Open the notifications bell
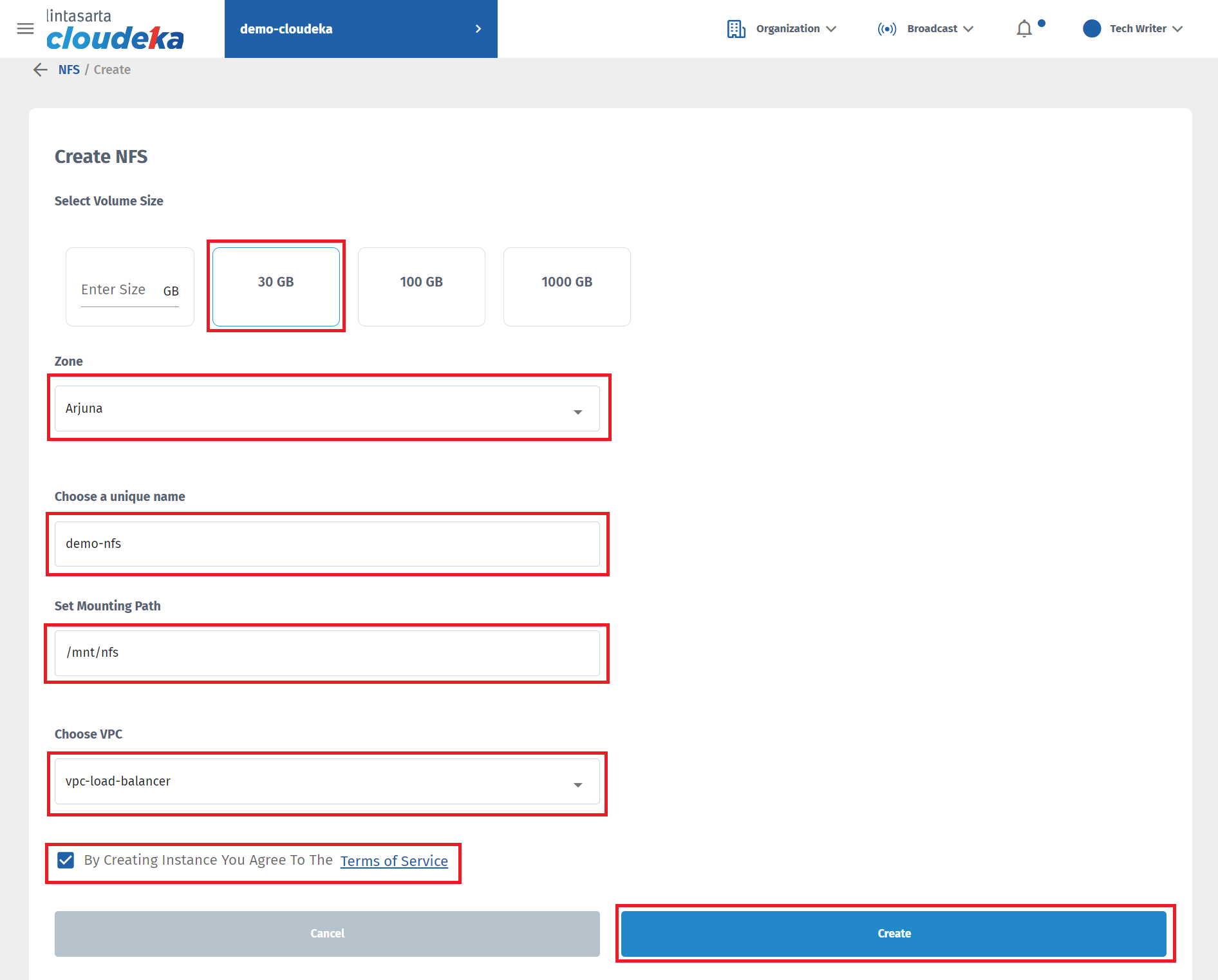 coord(1024,29)
